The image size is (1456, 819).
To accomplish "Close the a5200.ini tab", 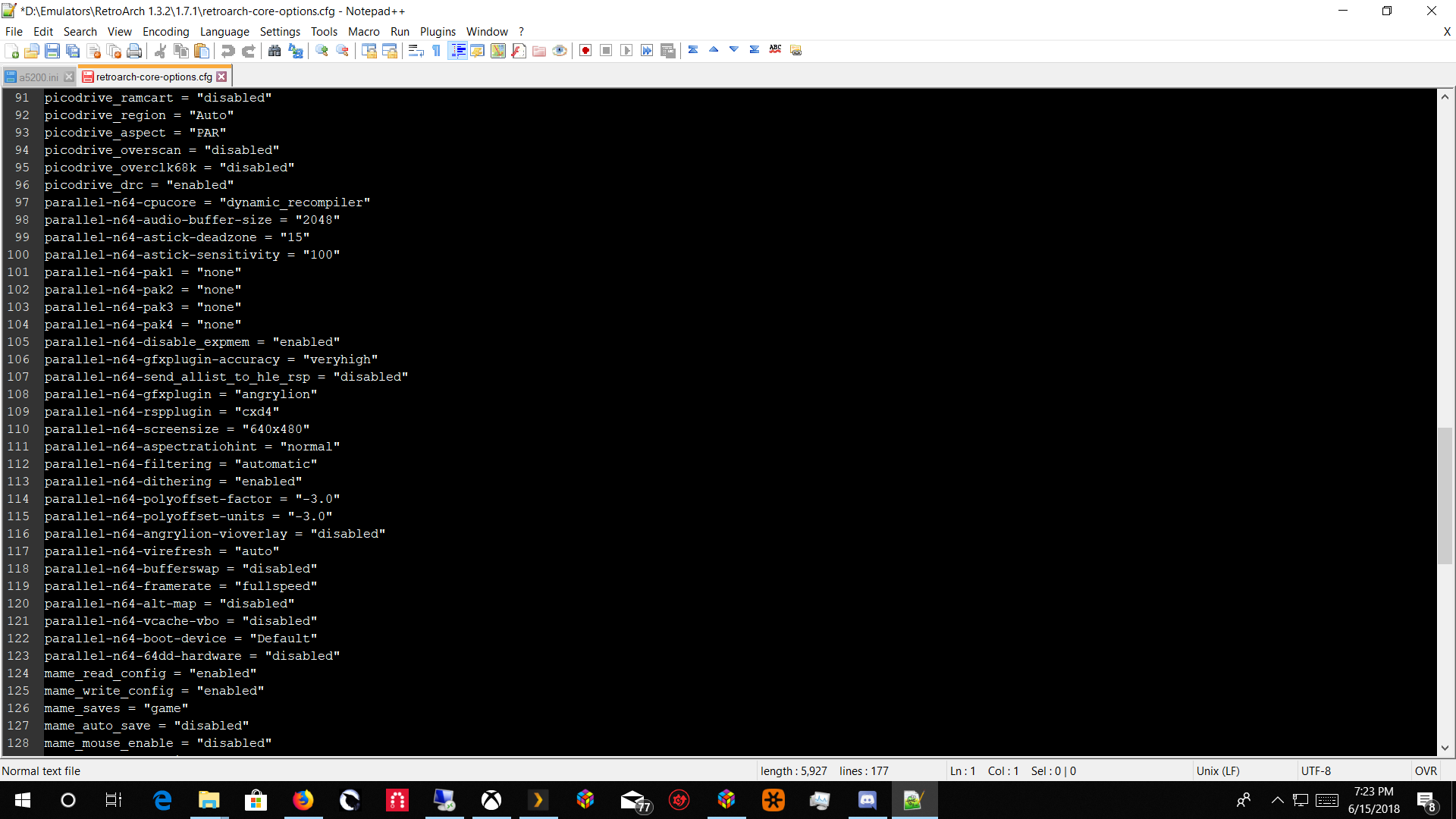I will (69, 77).
